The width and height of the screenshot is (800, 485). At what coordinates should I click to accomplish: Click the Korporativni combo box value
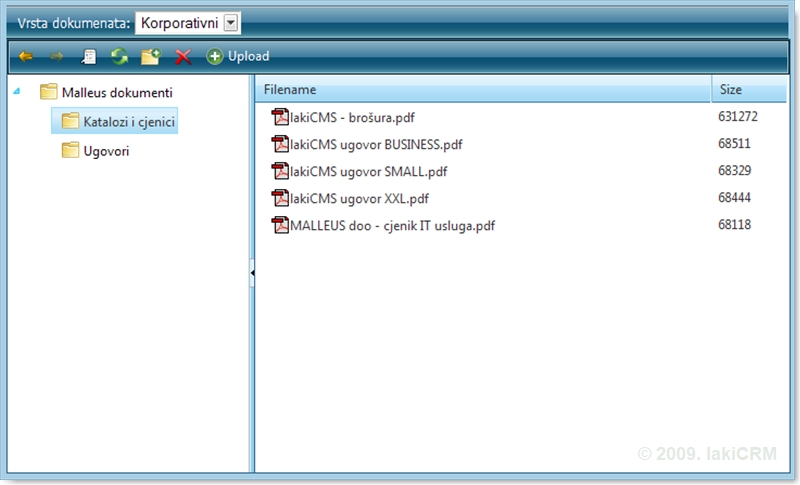(180, 23)
